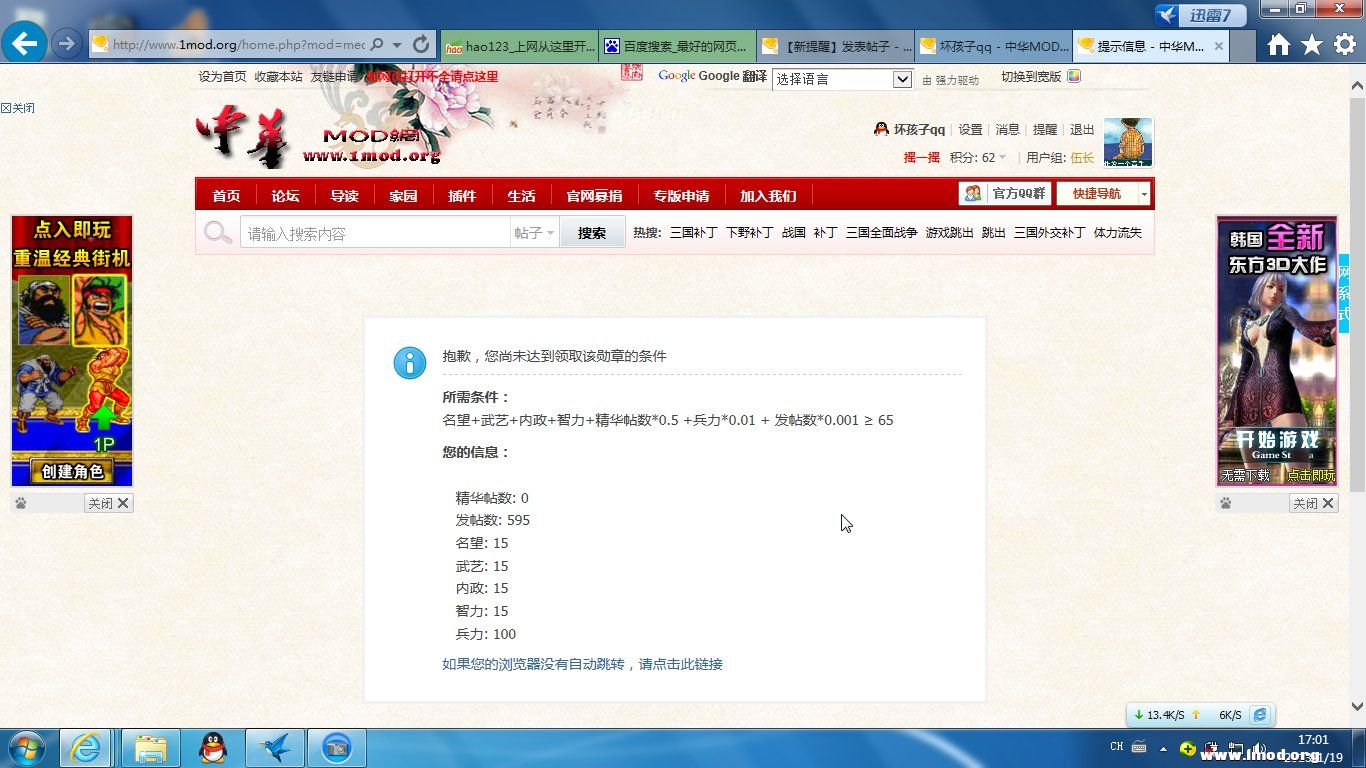Open browser favorites star icon

pos(1311,45)
